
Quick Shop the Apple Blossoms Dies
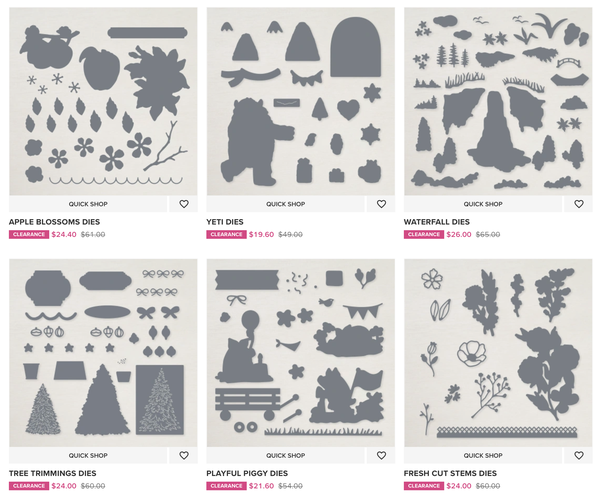[88, 204]
